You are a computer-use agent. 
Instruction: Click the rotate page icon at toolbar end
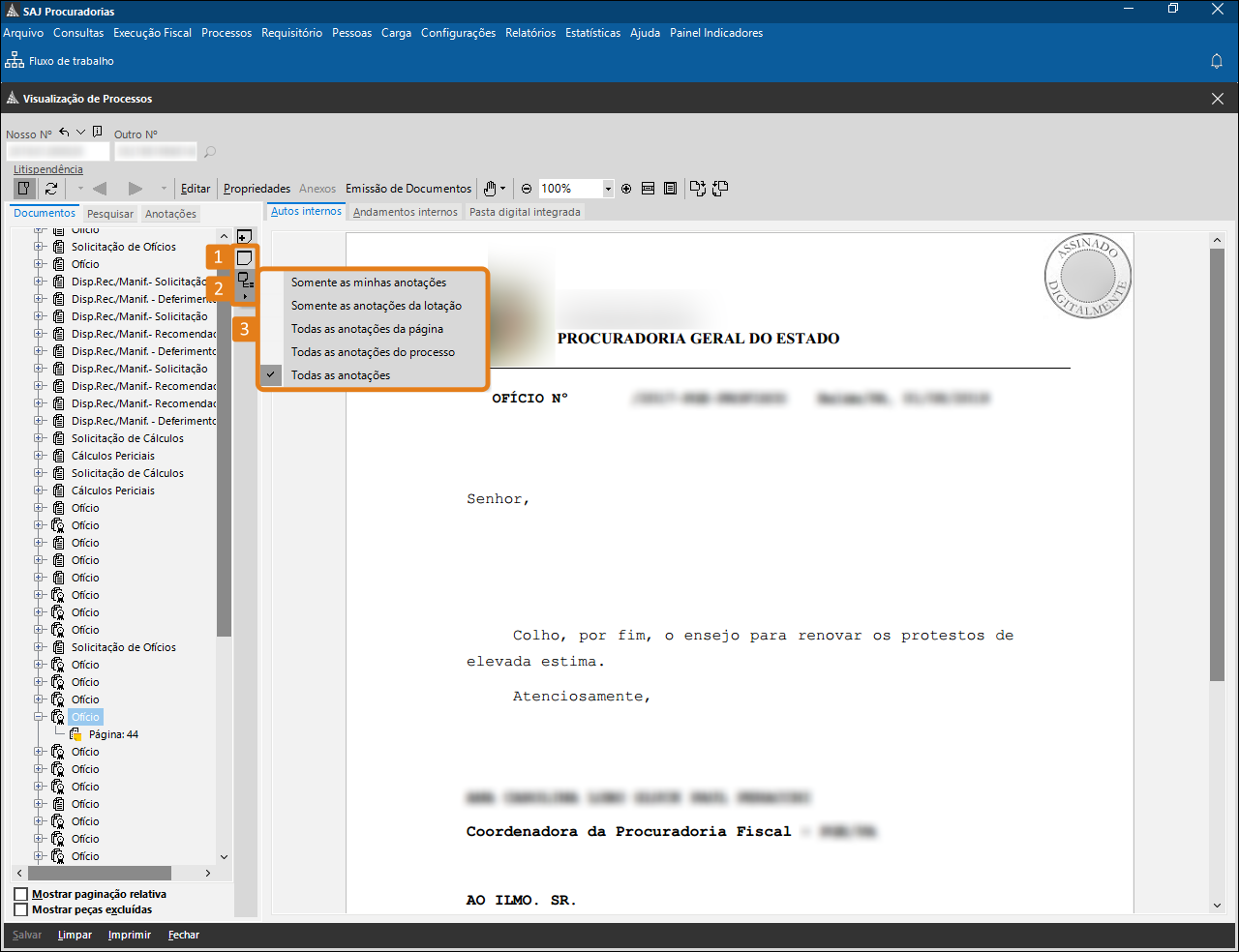720,189
